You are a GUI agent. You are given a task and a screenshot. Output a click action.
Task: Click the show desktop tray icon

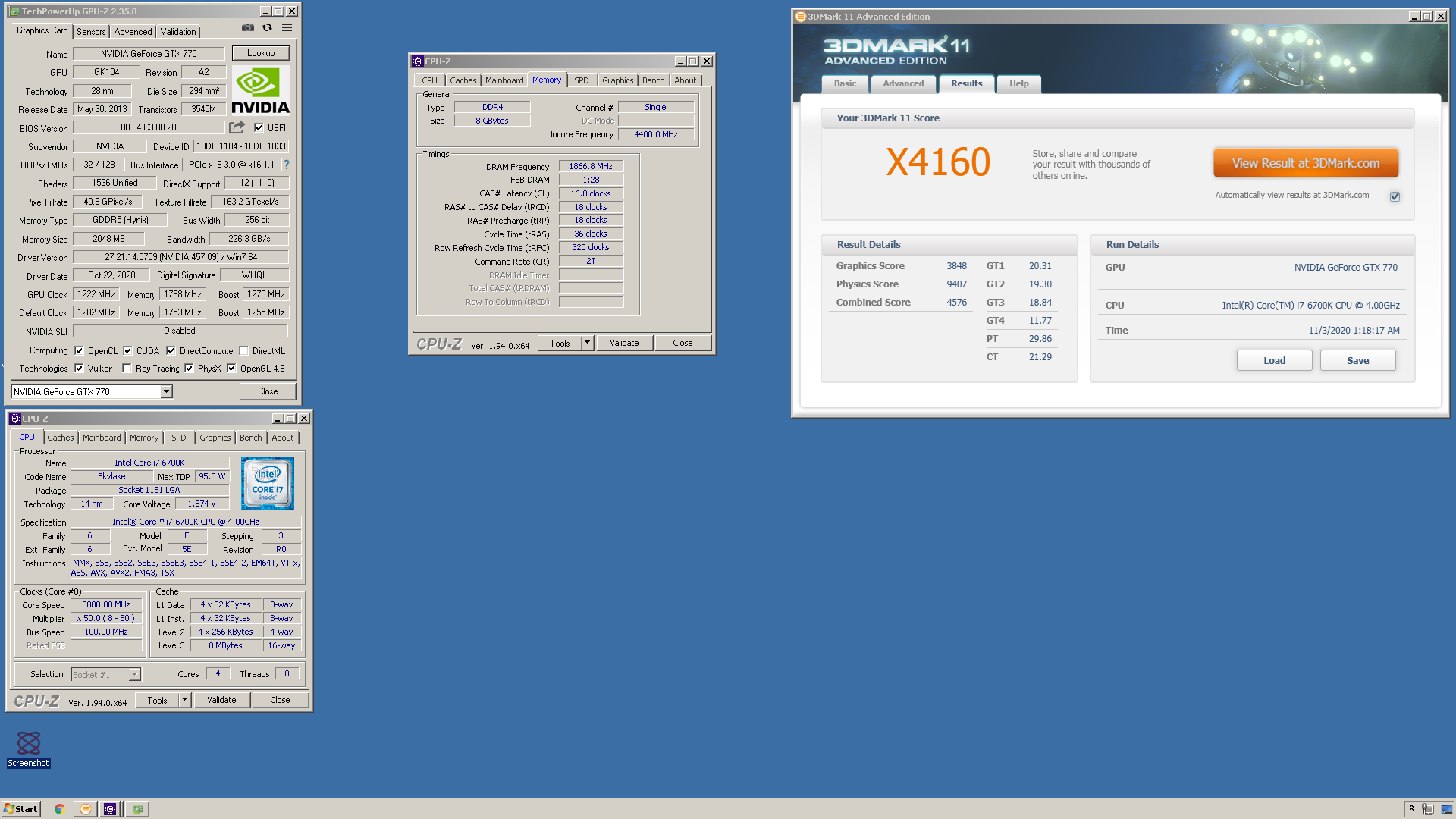pos(1447,809)
